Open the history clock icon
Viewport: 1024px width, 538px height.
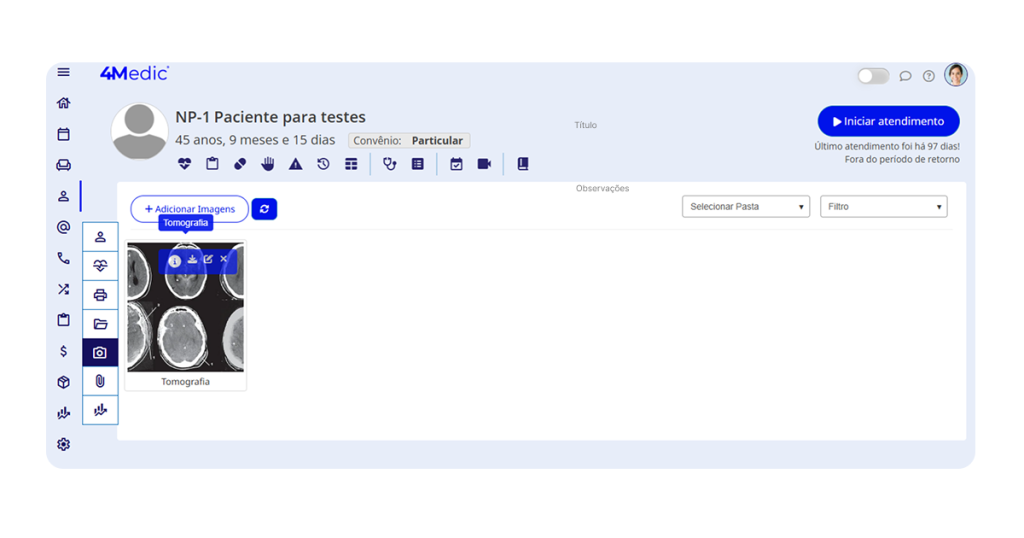(323, 164)
